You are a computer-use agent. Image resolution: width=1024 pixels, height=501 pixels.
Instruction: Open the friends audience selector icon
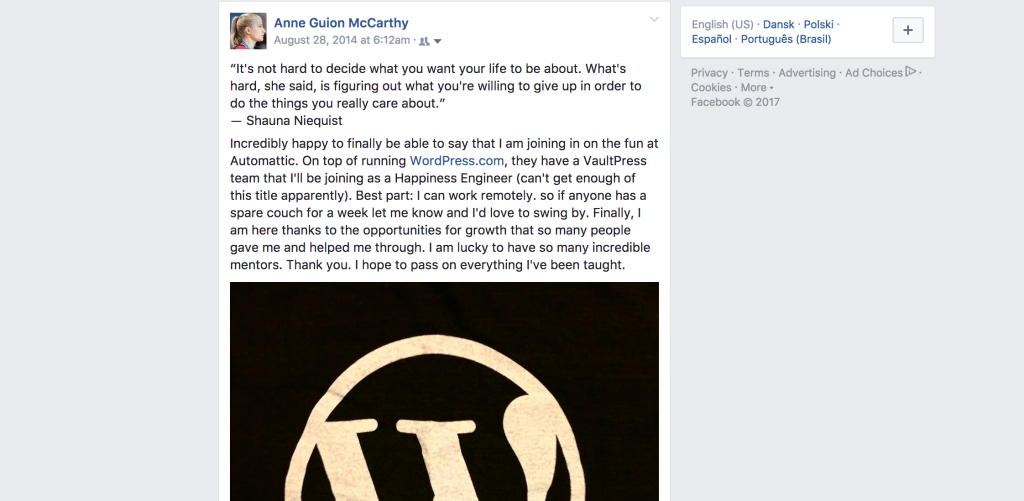430,41
